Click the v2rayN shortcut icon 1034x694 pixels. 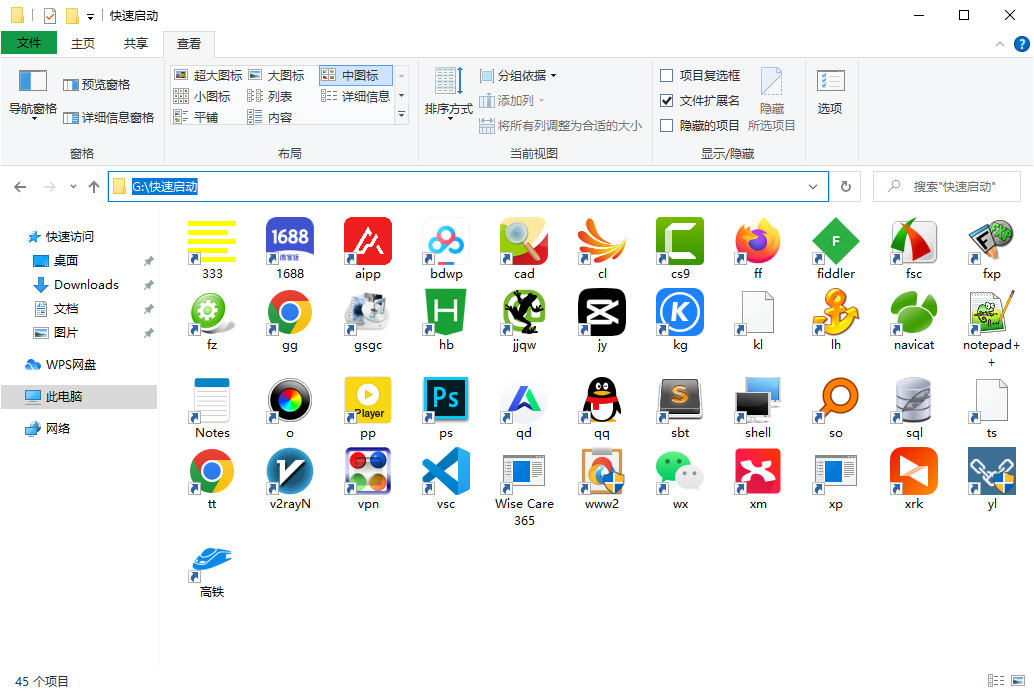coord(290,473)
